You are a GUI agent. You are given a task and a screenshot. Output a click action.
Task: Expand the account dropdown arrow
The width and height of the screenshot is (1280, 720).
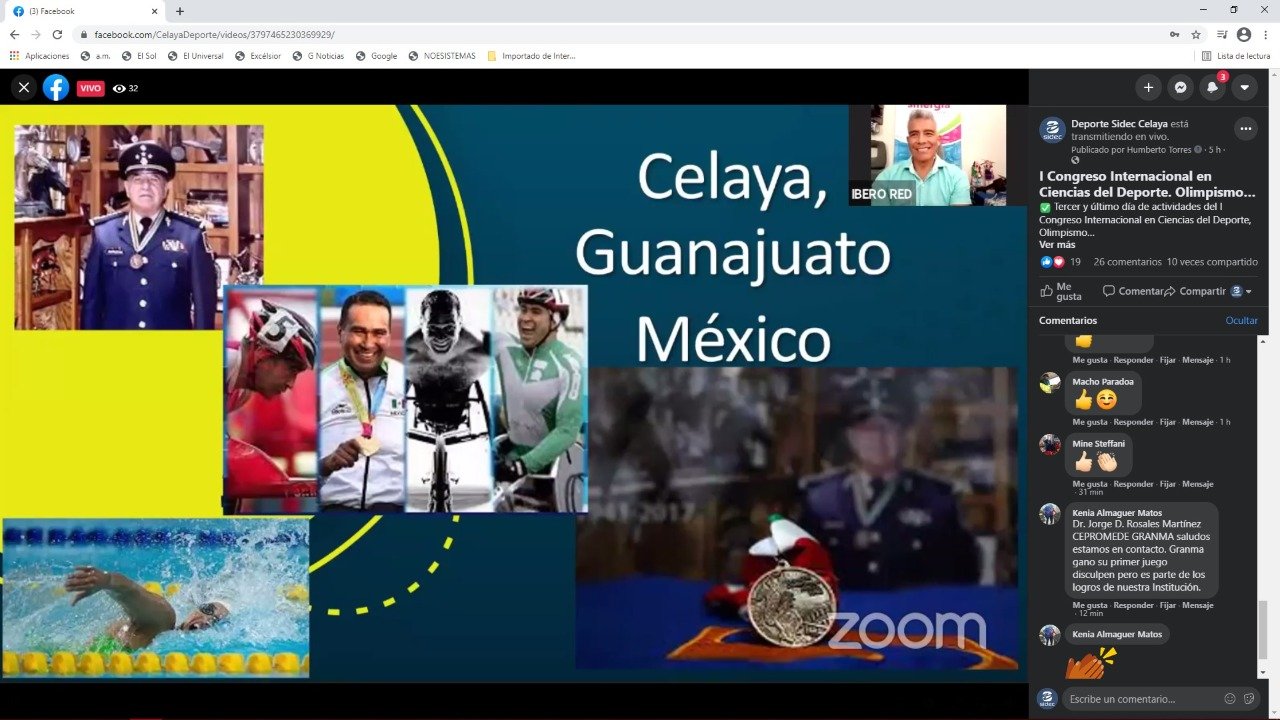(x=1244, y=88)
